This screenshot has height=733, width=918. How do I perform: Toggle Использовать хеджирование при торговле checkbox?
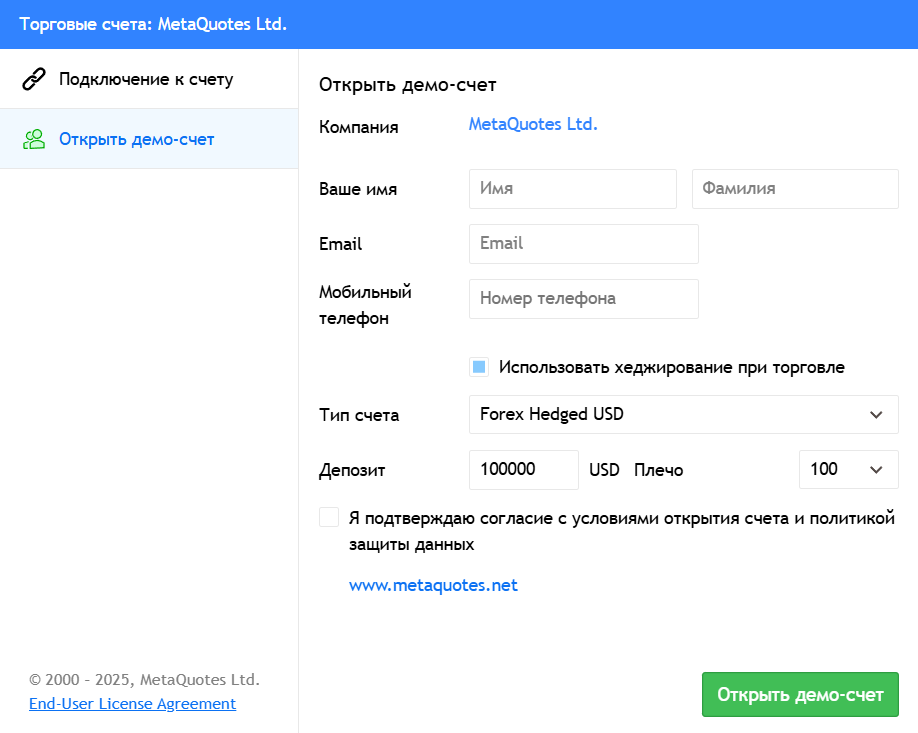[479, 367]
